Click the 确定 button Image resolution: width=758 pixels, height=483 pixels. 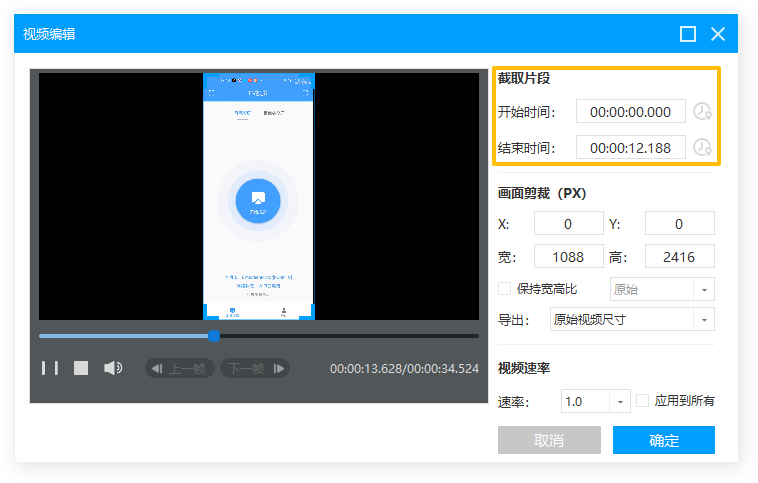tap(663, 441)
